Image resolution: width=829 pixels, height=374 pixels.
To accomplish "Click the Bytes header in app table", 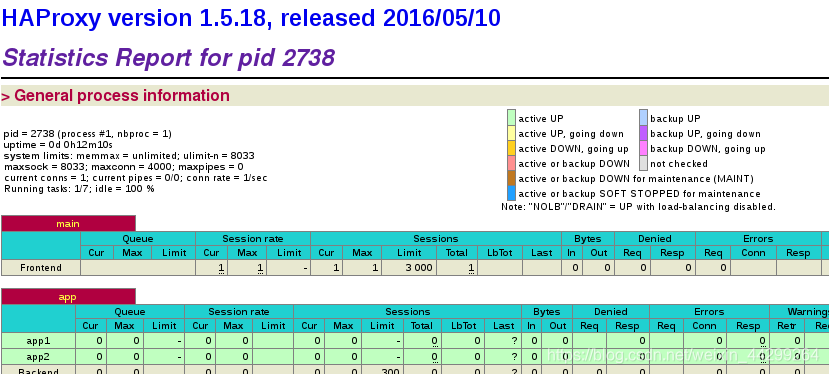I will [x=547, y=312].
